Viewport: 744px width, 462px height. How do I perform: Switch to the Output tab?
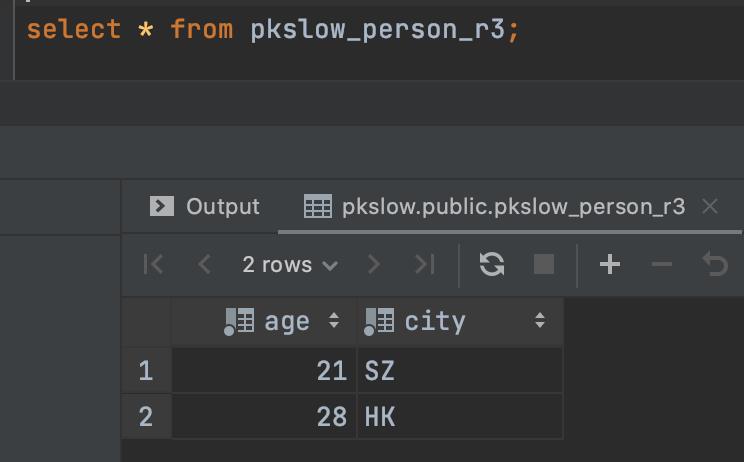pos(205,206)
